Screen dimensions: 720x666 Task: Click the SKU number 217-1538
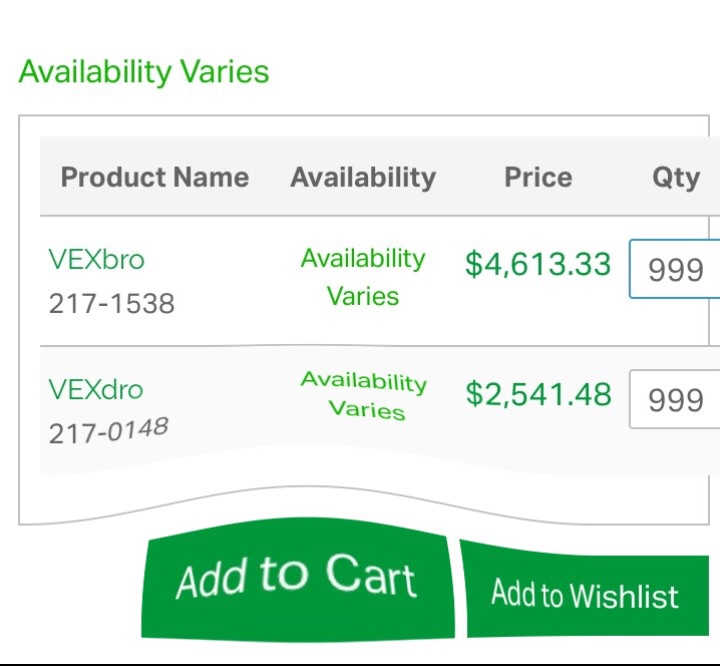[112, 303]
